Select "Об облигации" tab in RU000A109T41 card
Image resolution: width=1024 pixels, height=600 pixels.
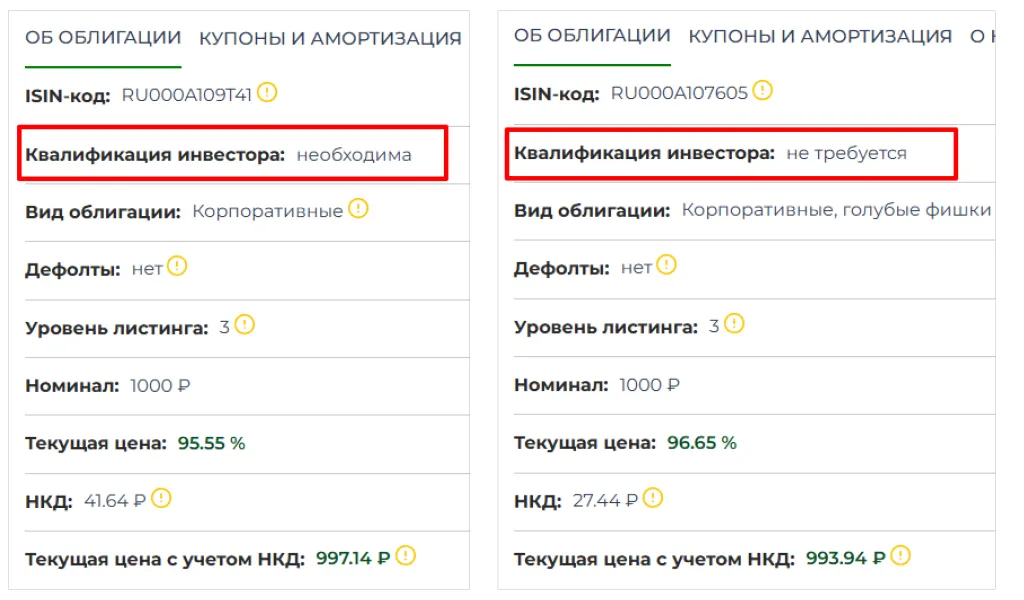point(103,38)
